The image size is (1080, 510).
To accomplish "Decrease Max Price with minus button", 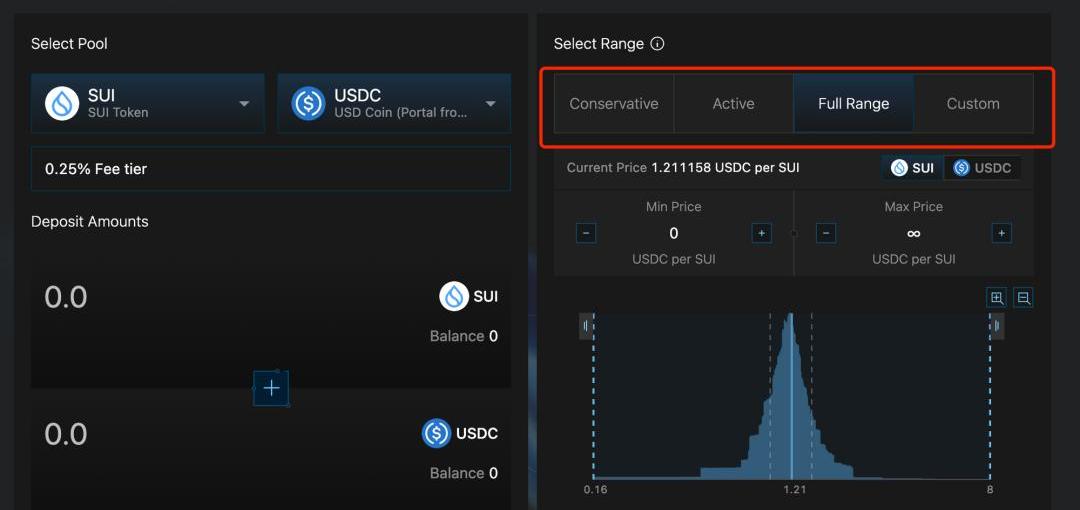I will pos(826,233).
